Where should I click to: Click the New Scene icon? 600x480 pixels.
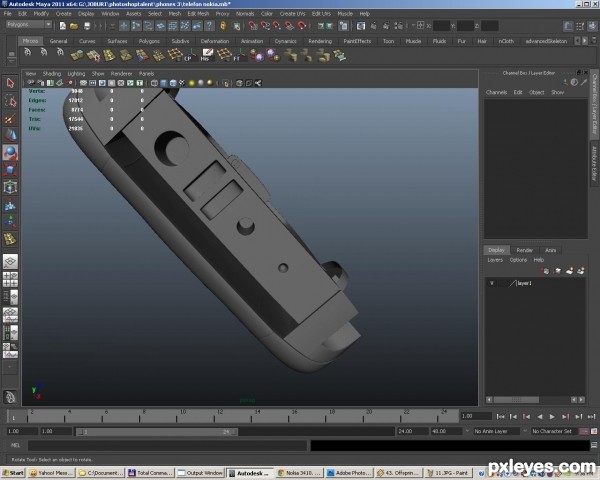click(x=62, y=26)
